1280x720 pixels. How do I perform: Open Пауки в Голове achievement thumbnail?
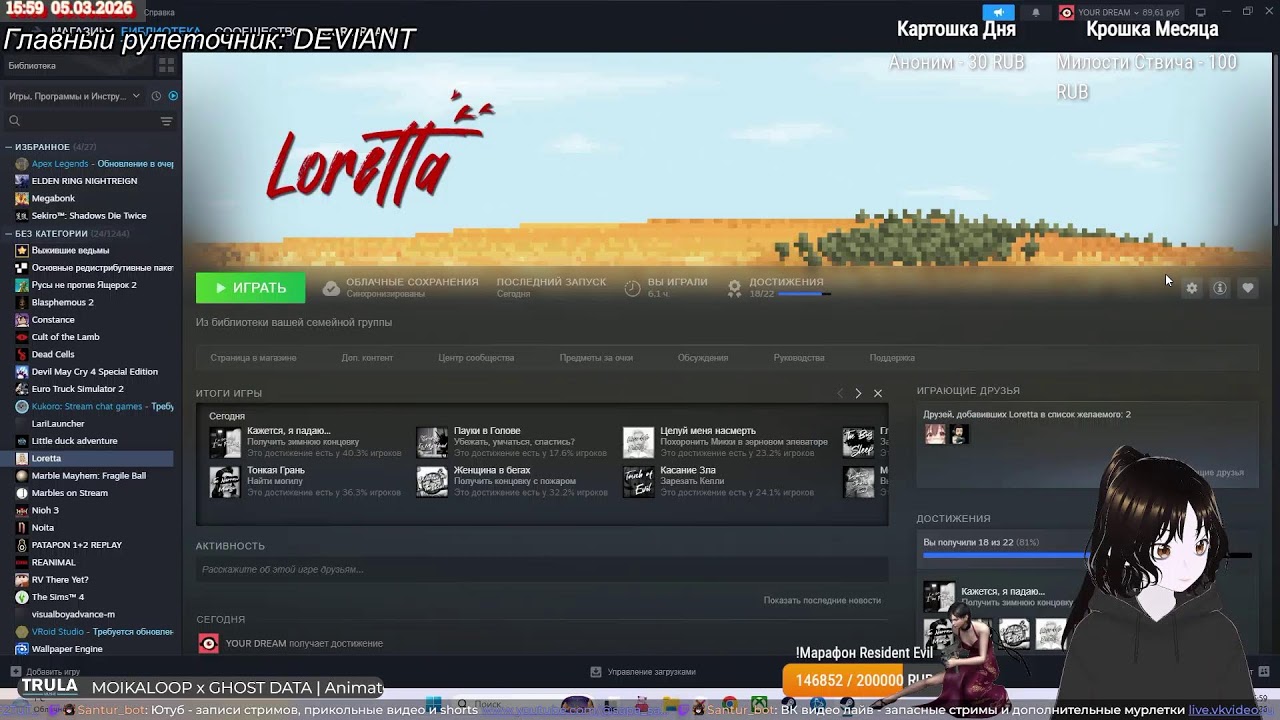[x=432, y=442]
